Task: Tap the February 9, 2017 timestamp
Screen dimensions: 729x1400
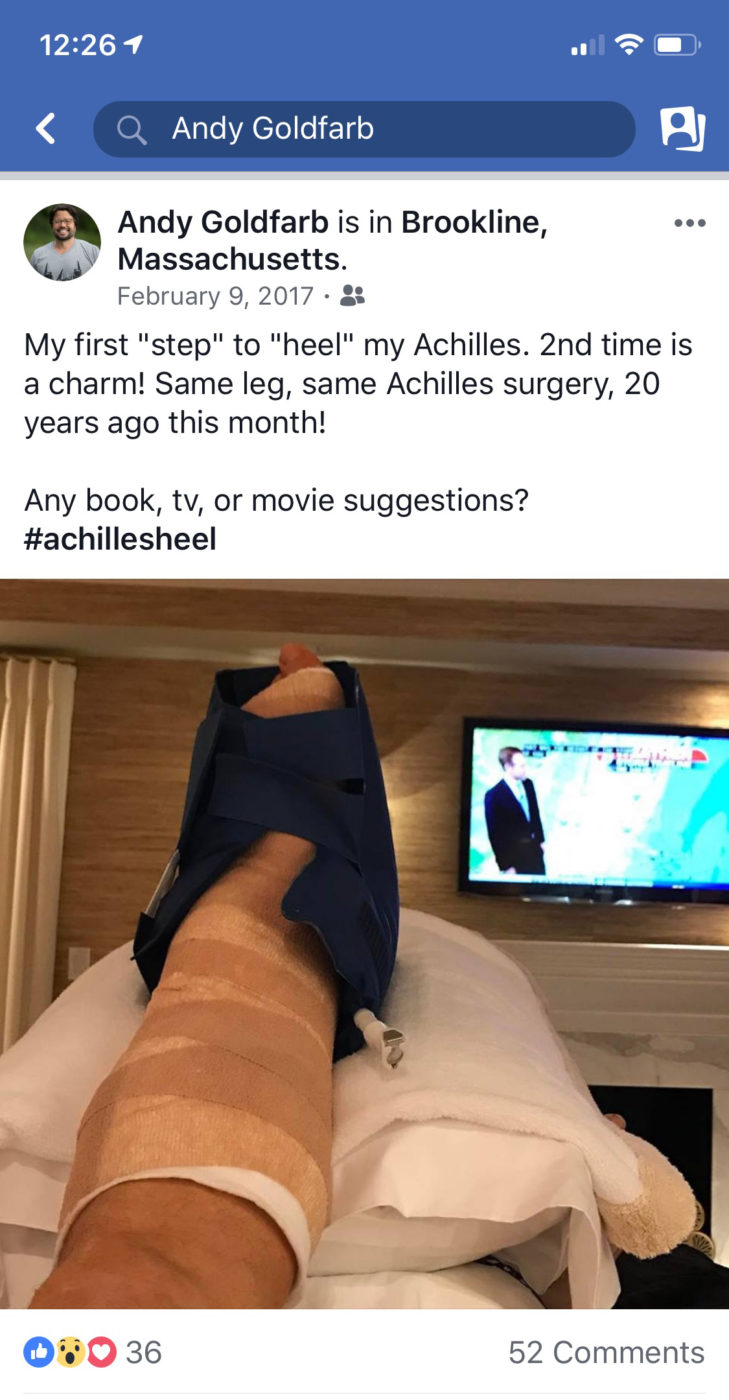Action: [x=215, y=296]
